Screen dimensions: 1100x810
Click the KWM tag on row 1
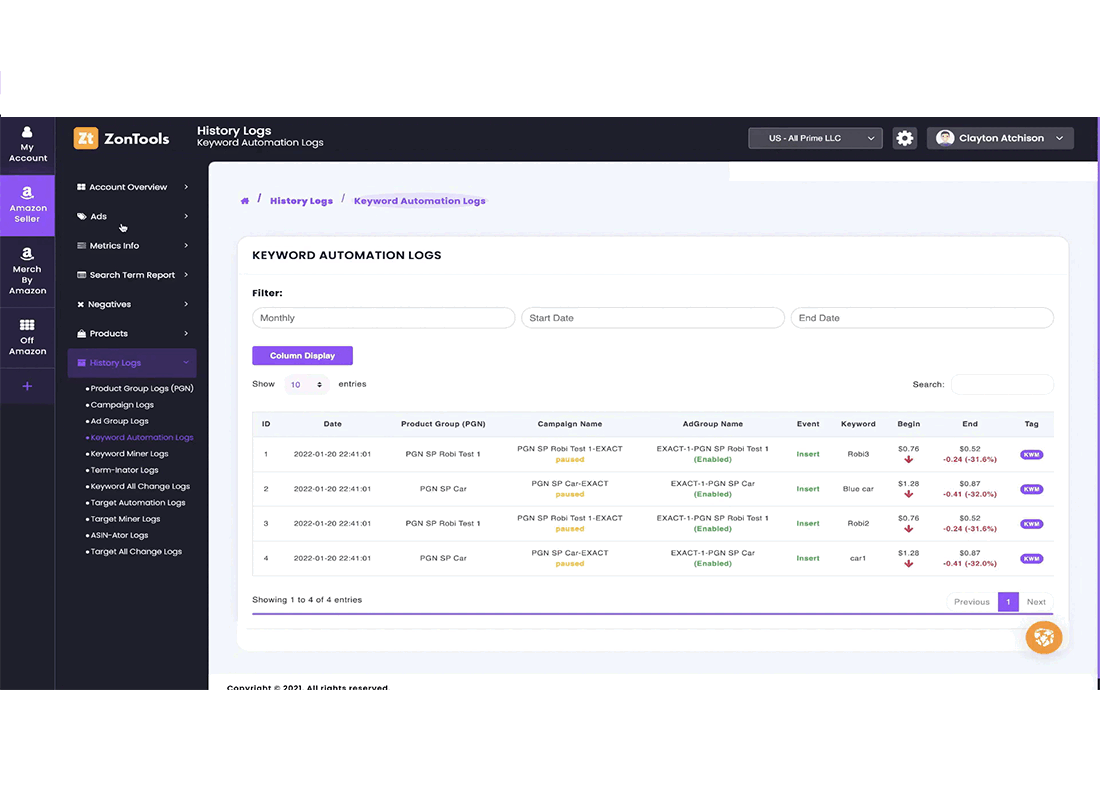click(1031, 454)
